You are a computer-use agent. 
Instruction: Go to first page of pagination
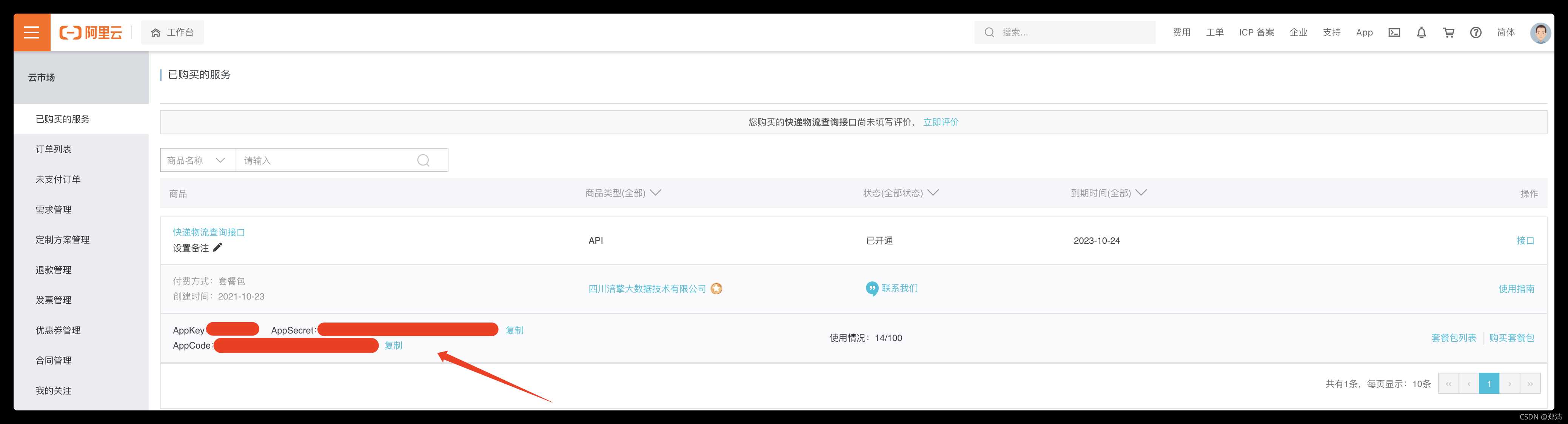[1448, 384]
